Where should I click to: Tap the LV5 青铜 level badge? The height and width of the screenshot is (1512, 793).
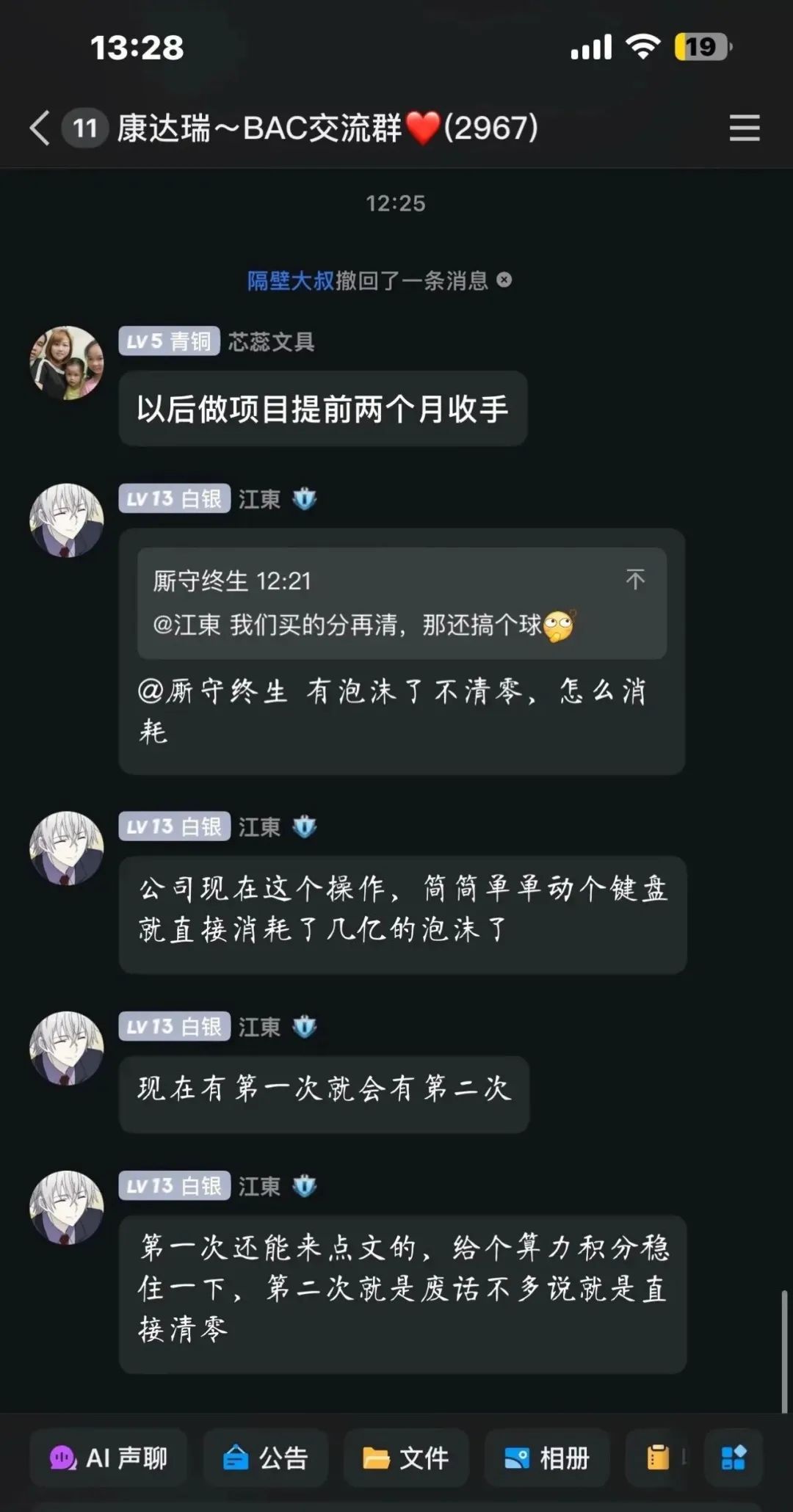[x=170, y=341]
